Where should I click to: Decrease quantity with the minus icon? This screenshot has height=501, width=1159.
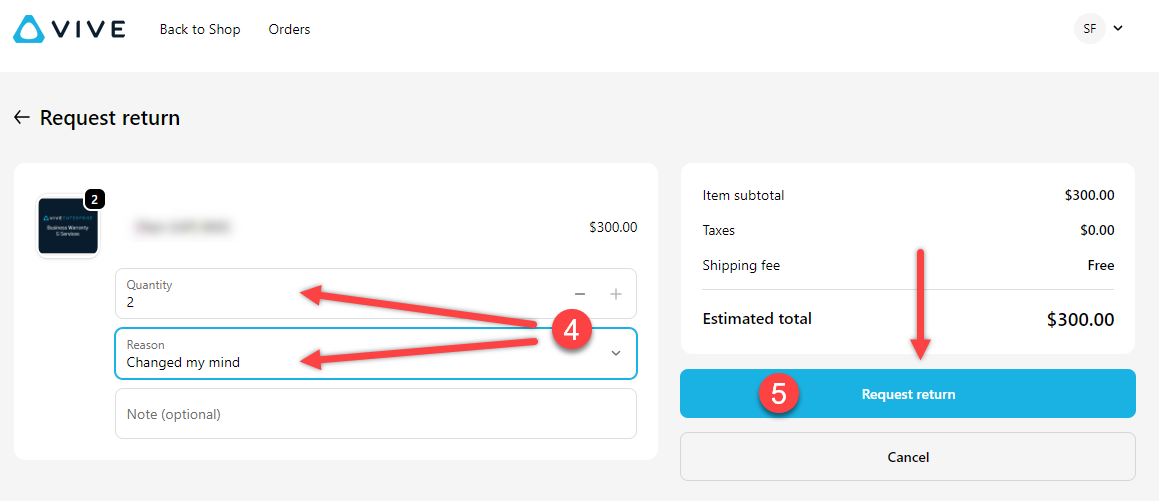pos(580,294)
